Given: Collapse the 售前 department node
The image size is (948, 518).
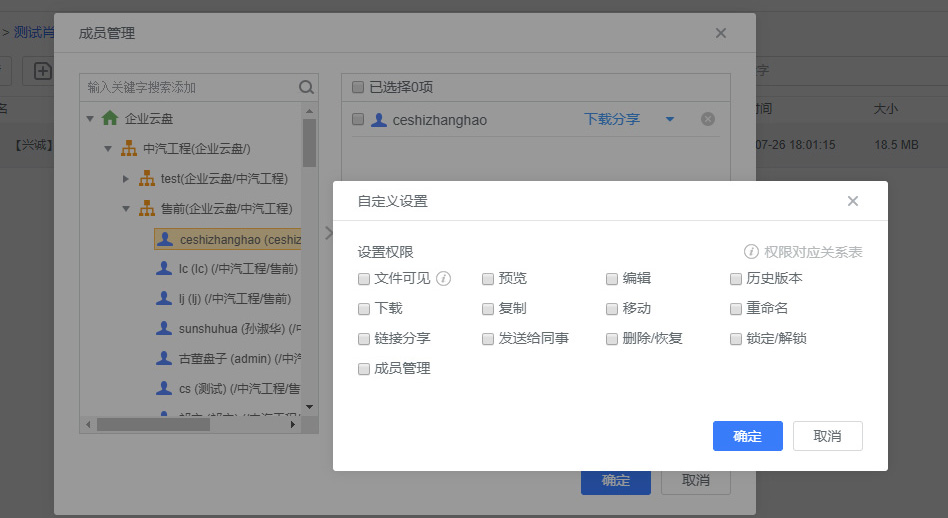Looking at the screenshot, I should pos(126,208).
